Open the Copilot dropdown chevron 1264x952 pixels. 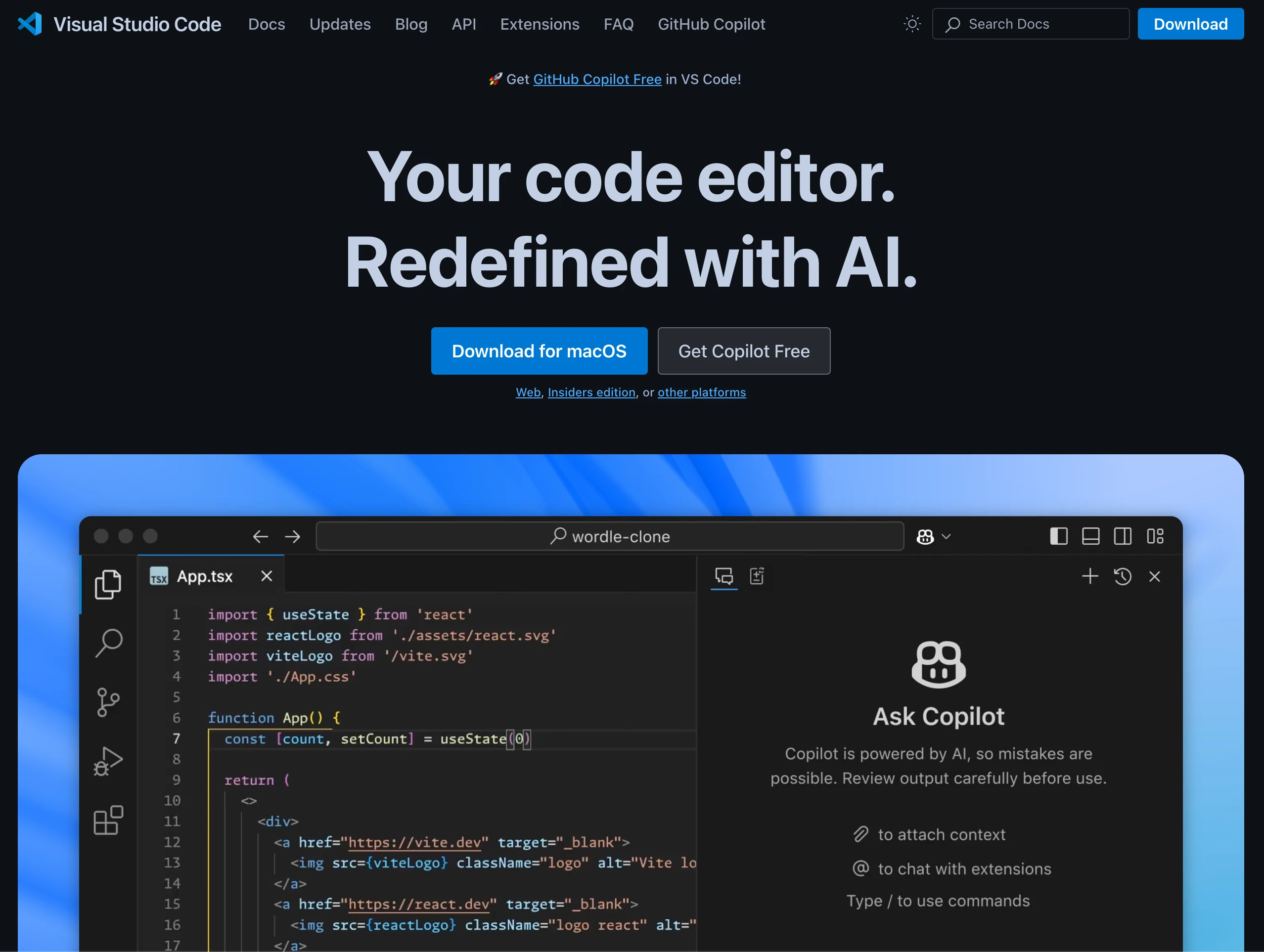(x=946, y=537)
